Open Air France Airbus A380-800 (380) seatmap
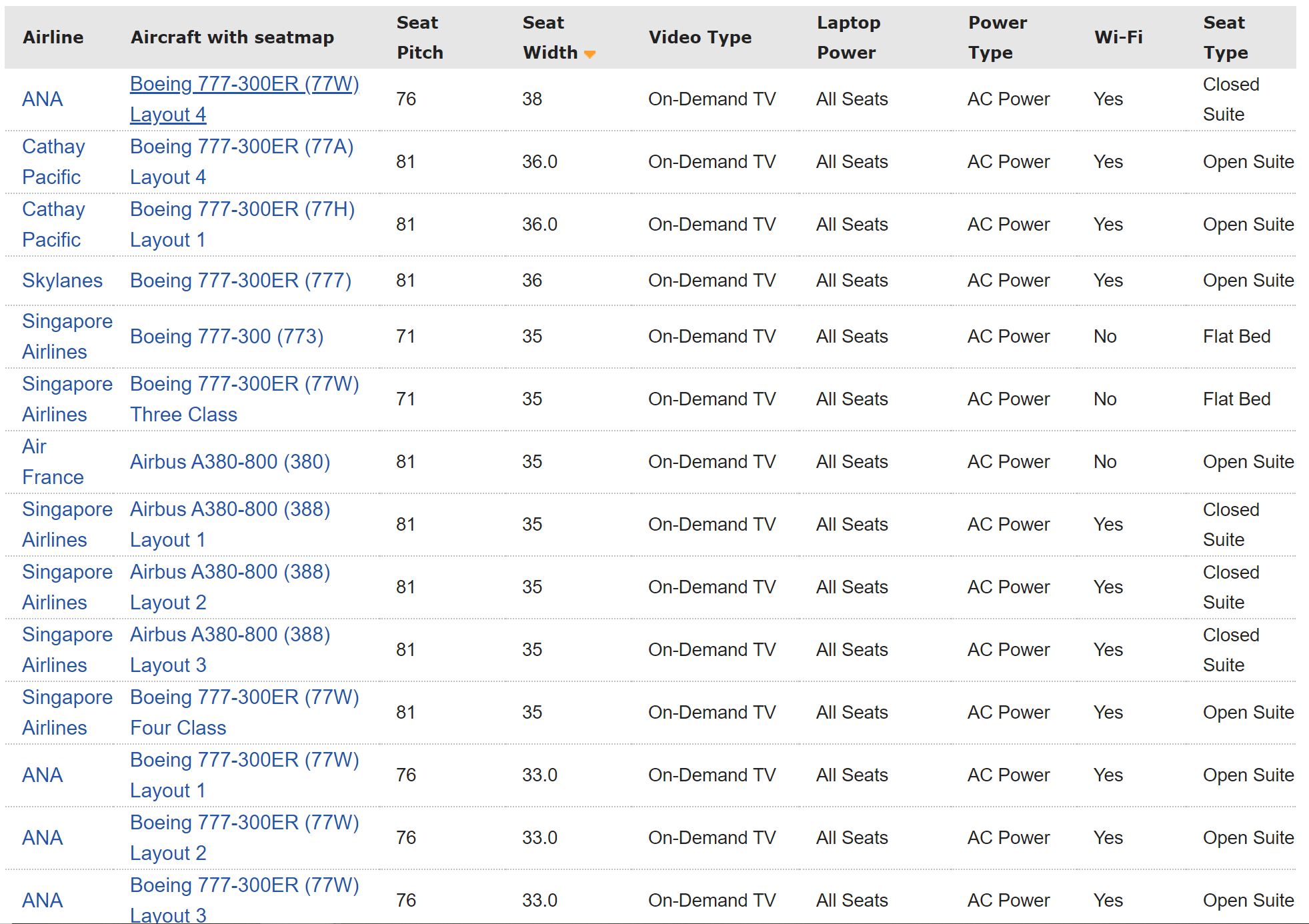 [x=230, y=462]
